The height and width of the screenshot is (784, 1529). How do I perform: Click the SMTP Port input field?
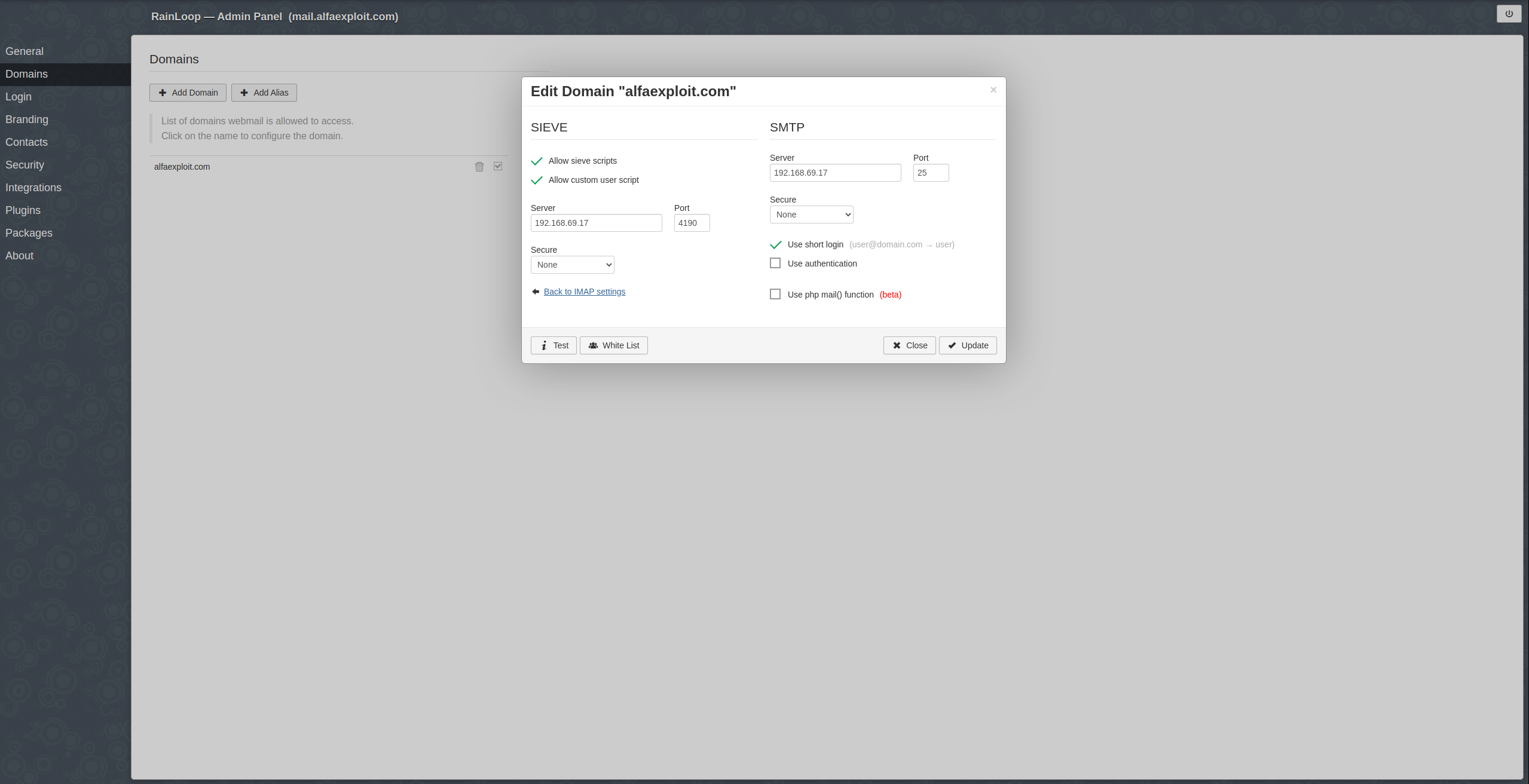pyautogui.click(x=930, y=173)
